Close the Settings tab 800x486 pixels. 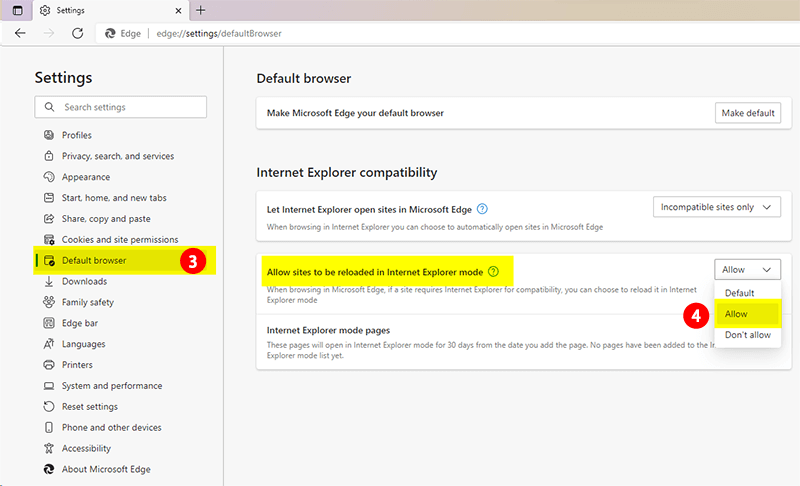click(x=178, y=10)
